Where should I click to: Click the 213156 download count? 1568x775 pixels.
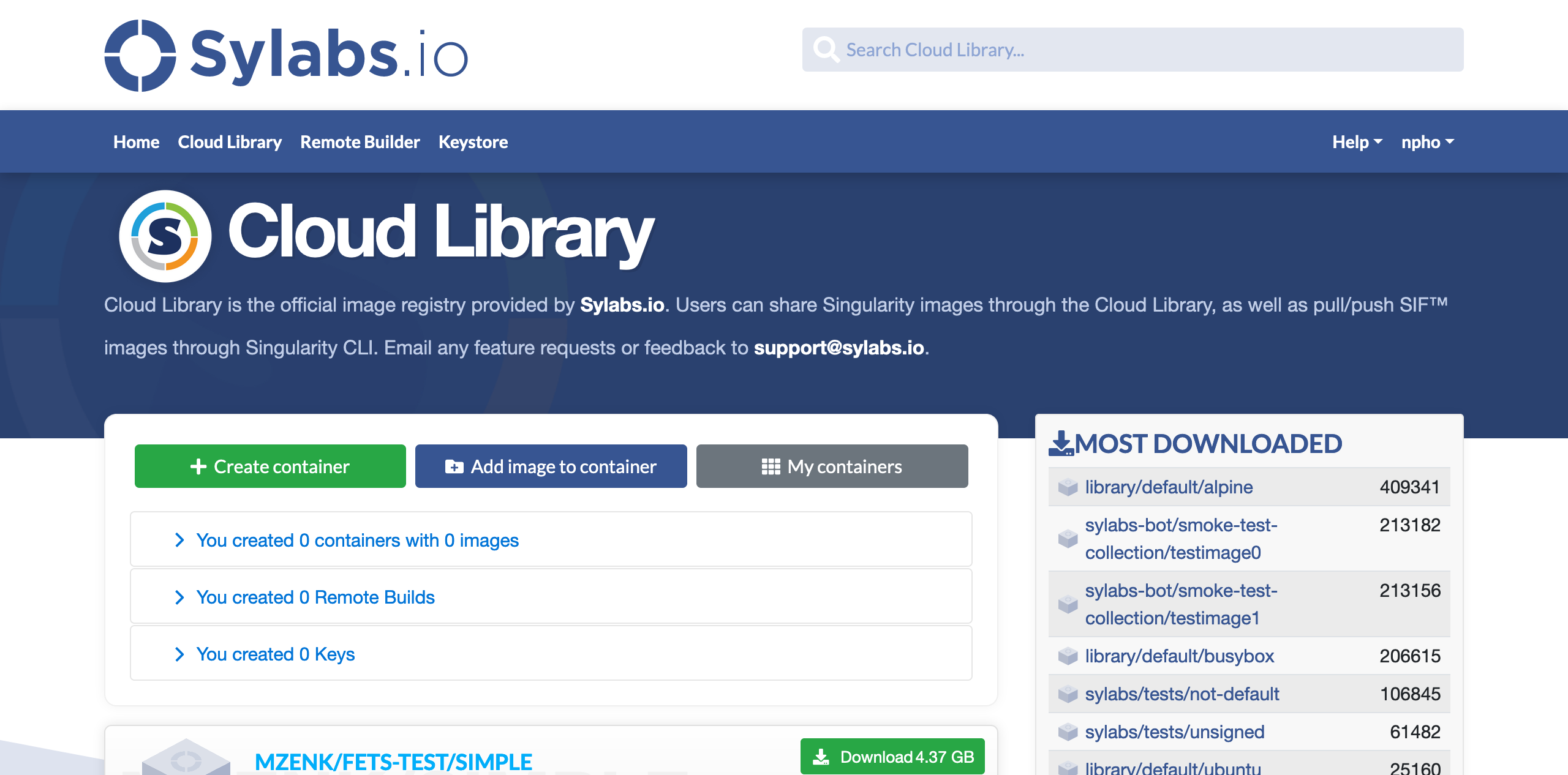[x=1409, y=591]
